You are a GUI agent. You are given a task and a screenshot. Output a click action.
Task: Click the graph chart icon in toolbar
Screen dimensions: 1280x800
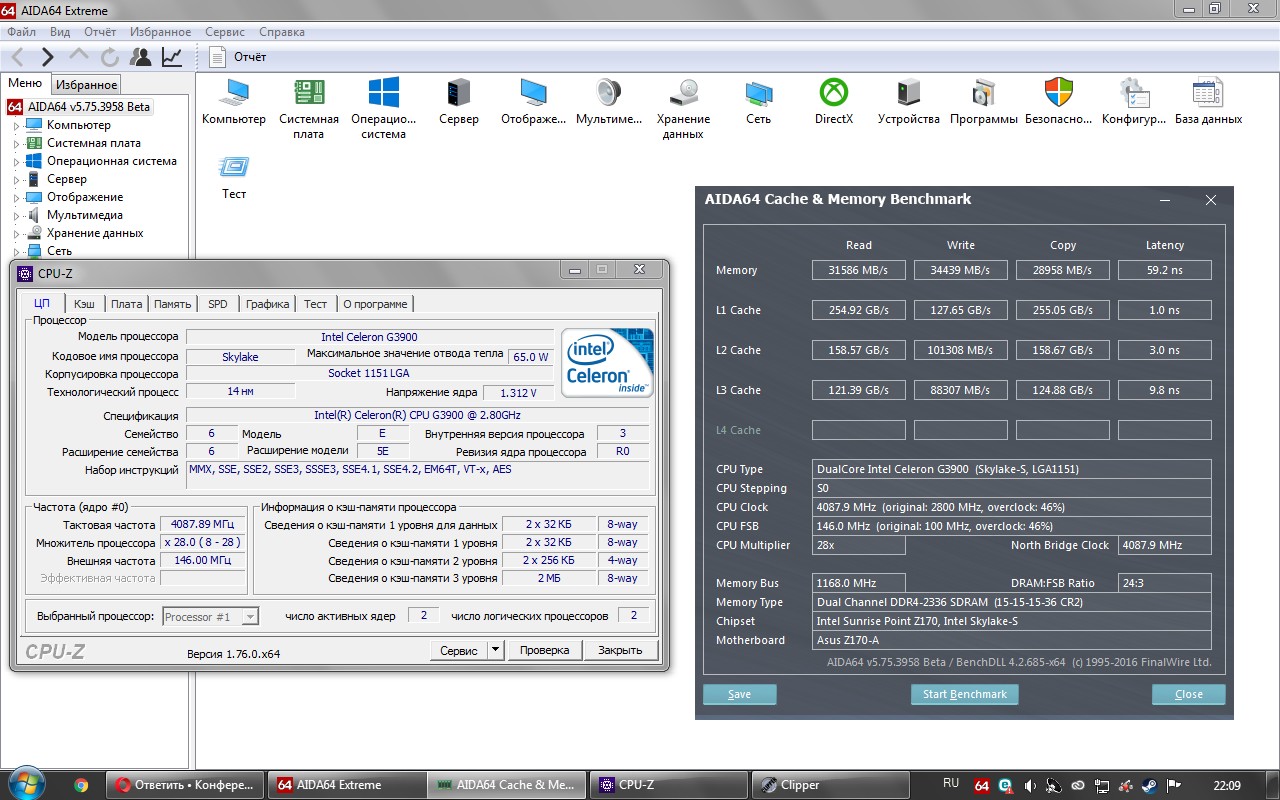(x=172, y=57)
